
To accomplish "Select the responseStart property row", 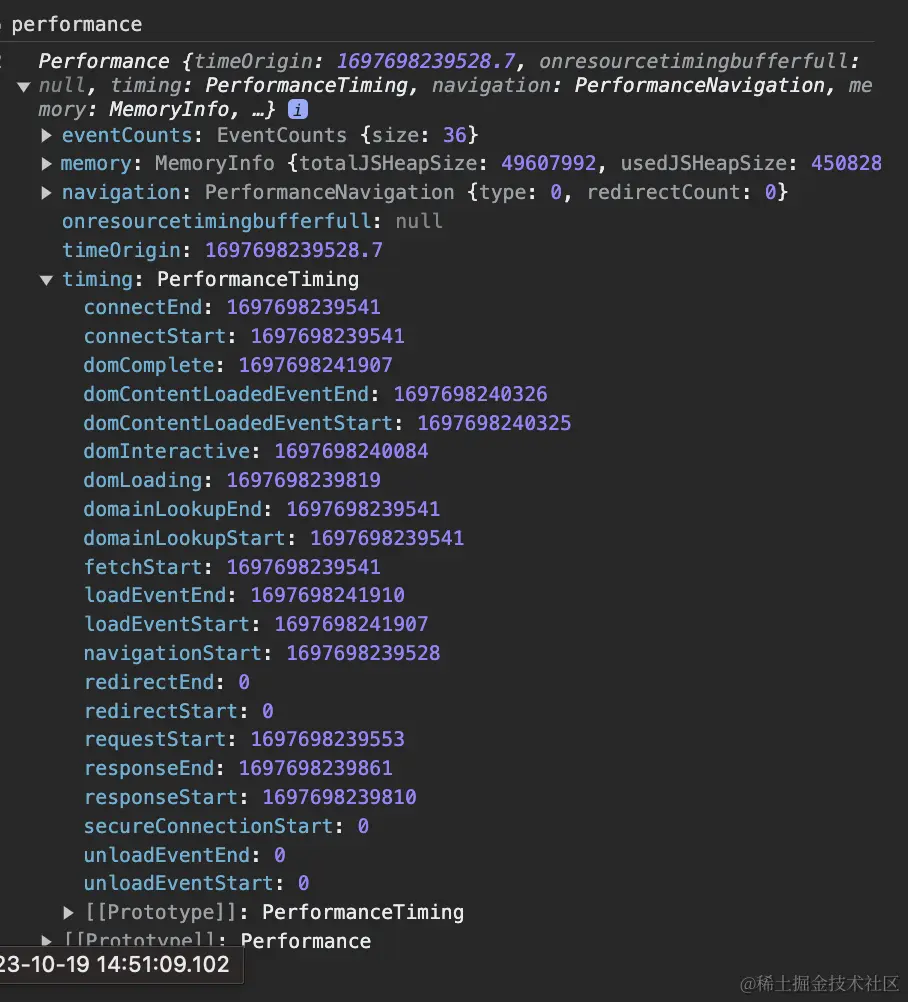I will (x=250, y=797).
